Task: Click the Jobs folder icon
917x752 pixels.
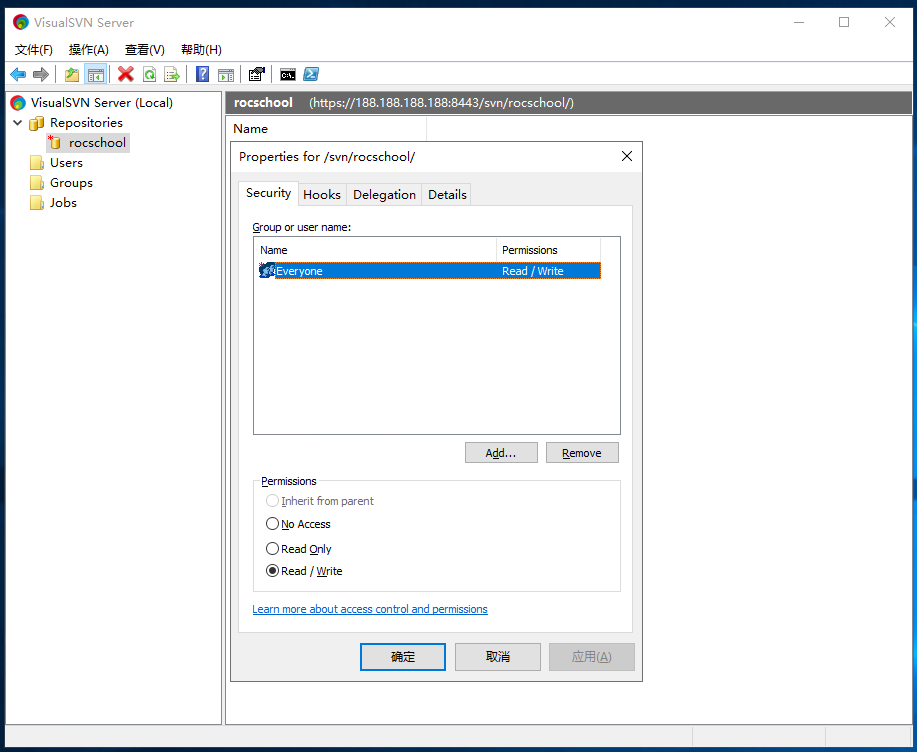Action: tap(36, 202)
